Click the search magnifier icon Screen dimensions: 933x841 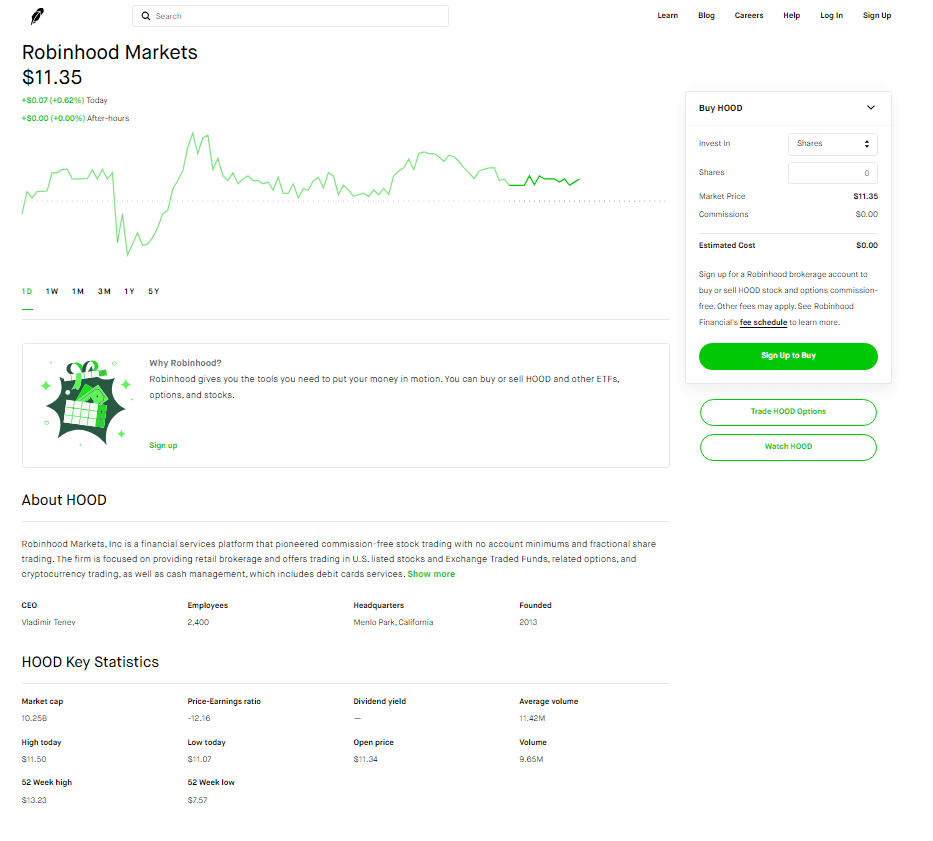pos(145,16)
